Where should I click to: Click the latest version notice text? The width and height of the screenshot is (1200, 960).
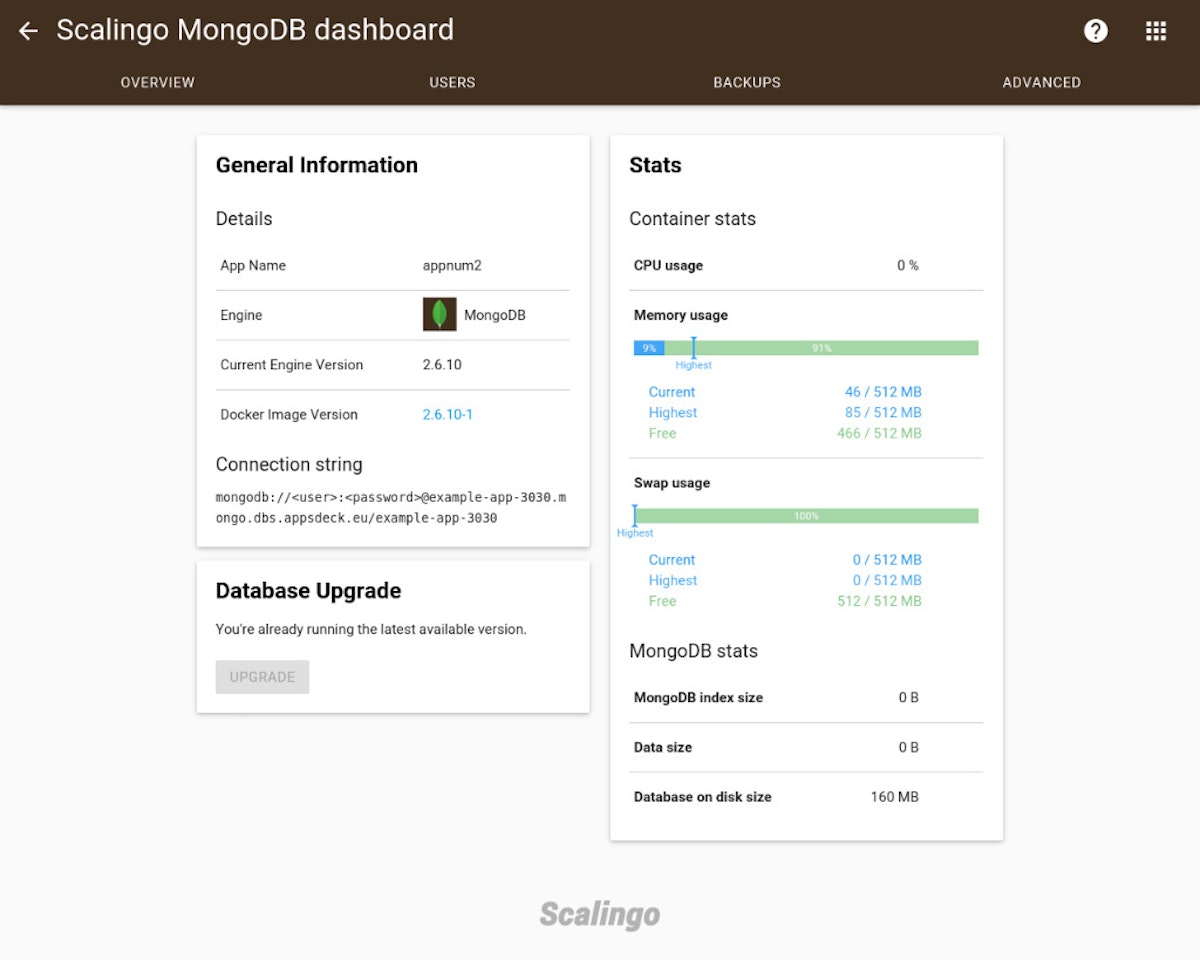point(371,630)
